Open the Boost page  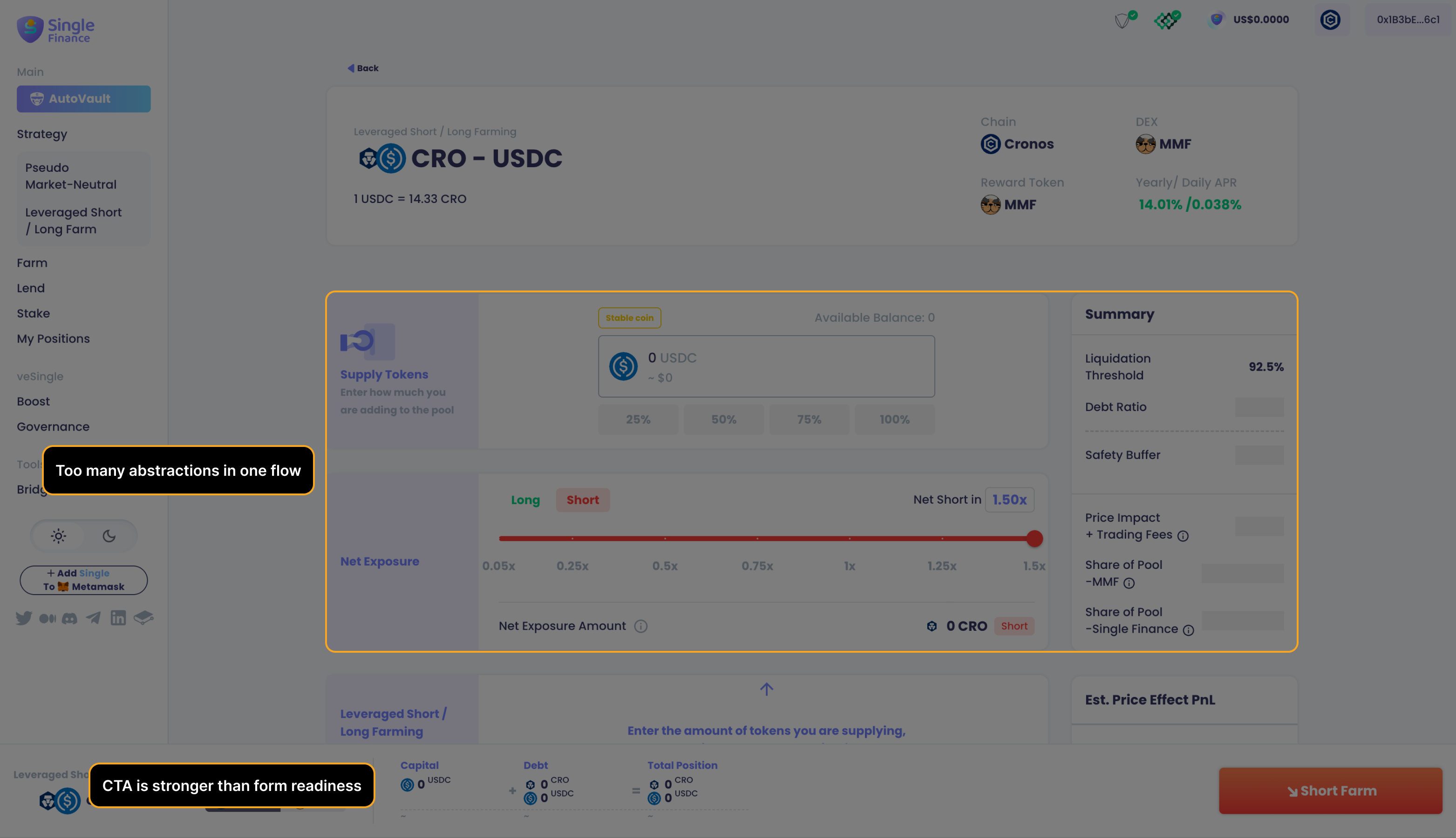coord(34,402)
